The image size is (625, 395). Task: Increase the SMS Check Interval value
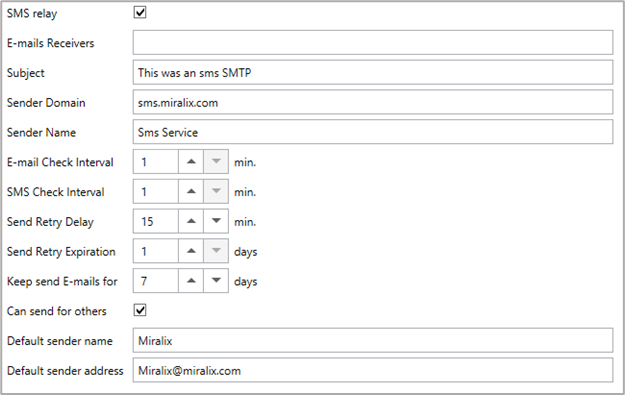[191, 192]
